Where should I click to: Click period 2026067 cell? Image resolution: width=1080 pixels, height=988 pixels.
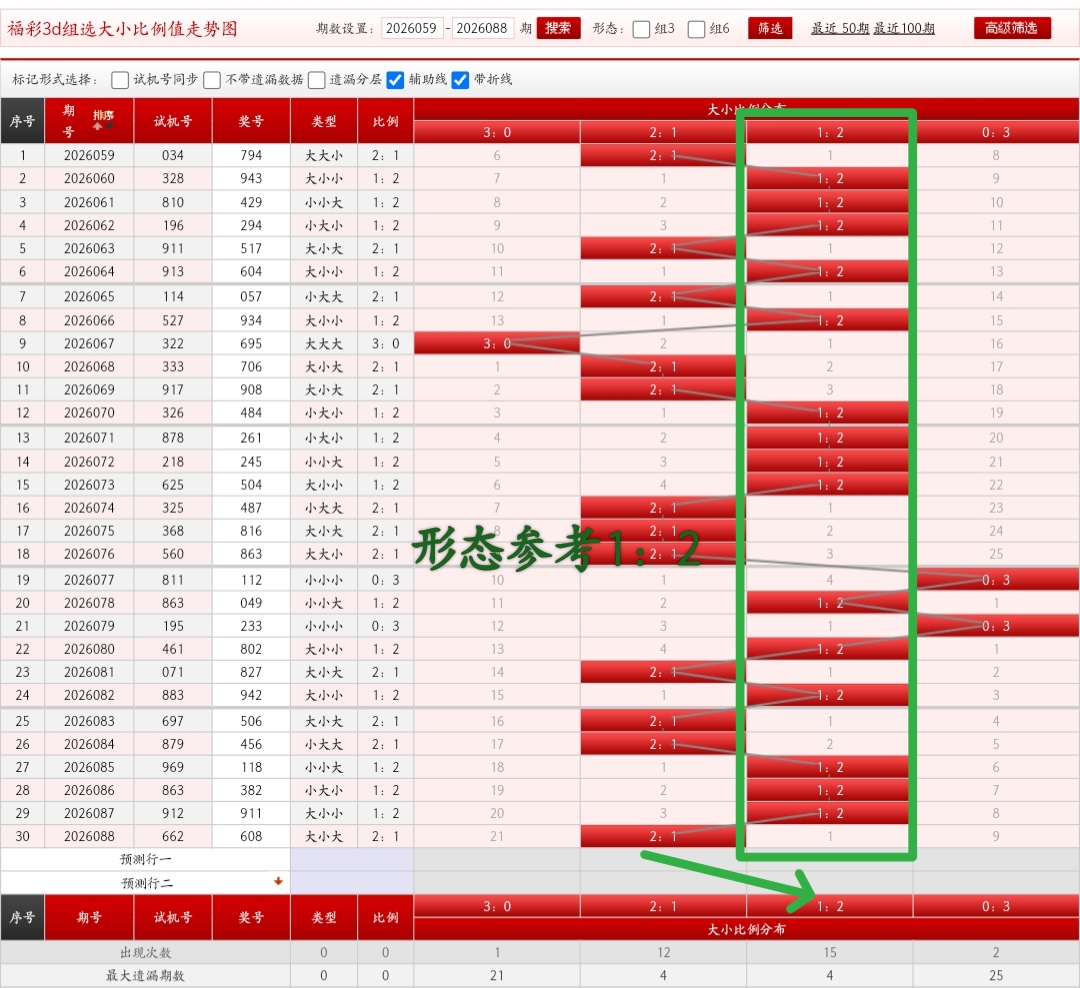coord(89,343)
